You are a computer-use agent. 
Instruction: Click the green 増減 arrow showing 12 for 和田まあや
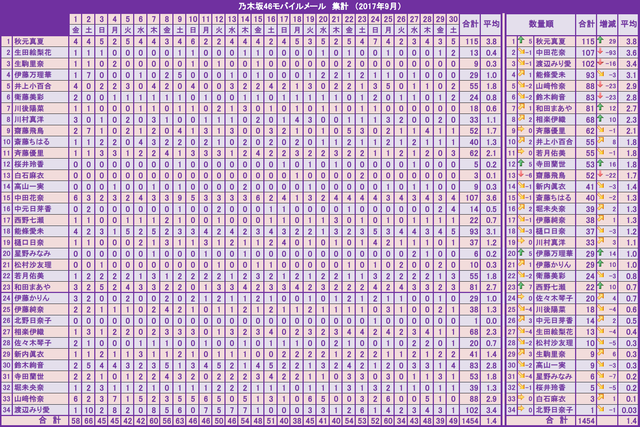pos(600,107)
